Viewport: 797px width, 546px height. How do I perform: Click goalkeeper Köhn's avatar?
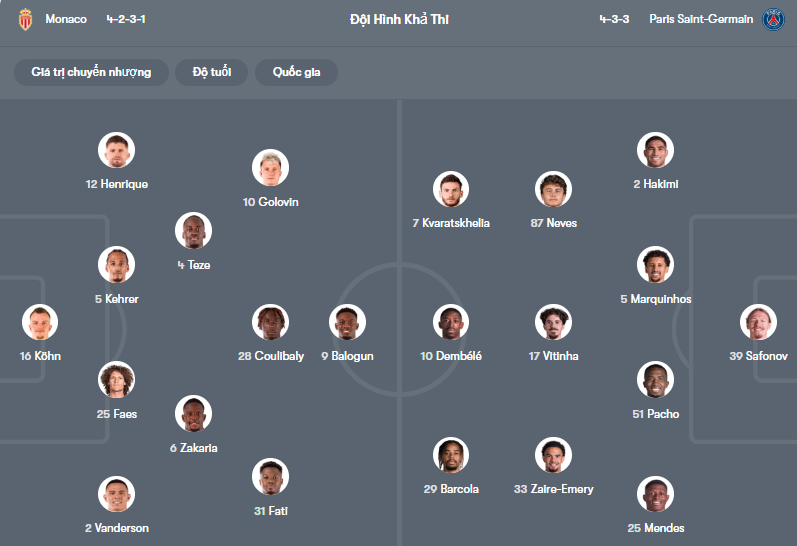[40, 323]
